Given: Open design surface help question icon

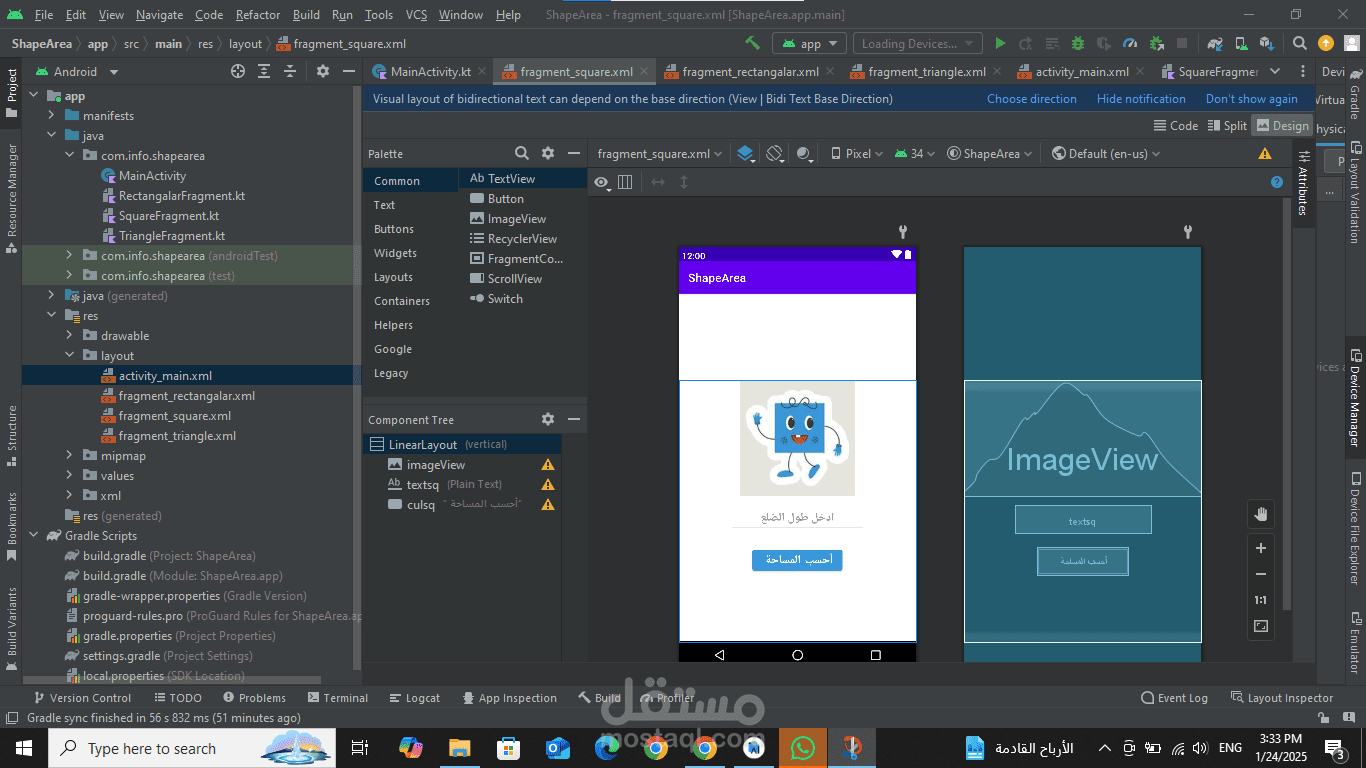Looking at the screenshot, I should (1277, 182).
